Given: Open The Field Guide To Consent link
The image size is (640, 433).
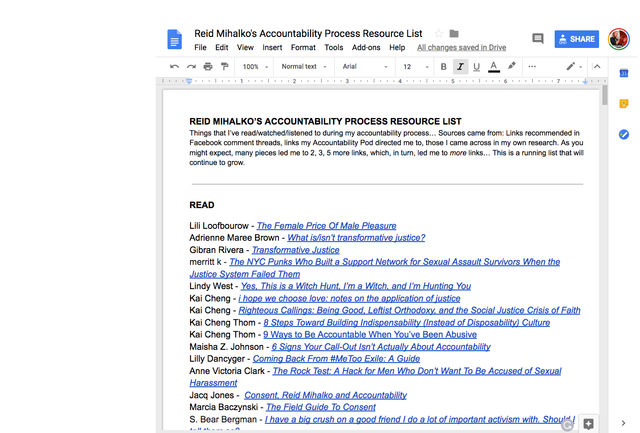Looking at the screenshot, I should tap(321, 407).
